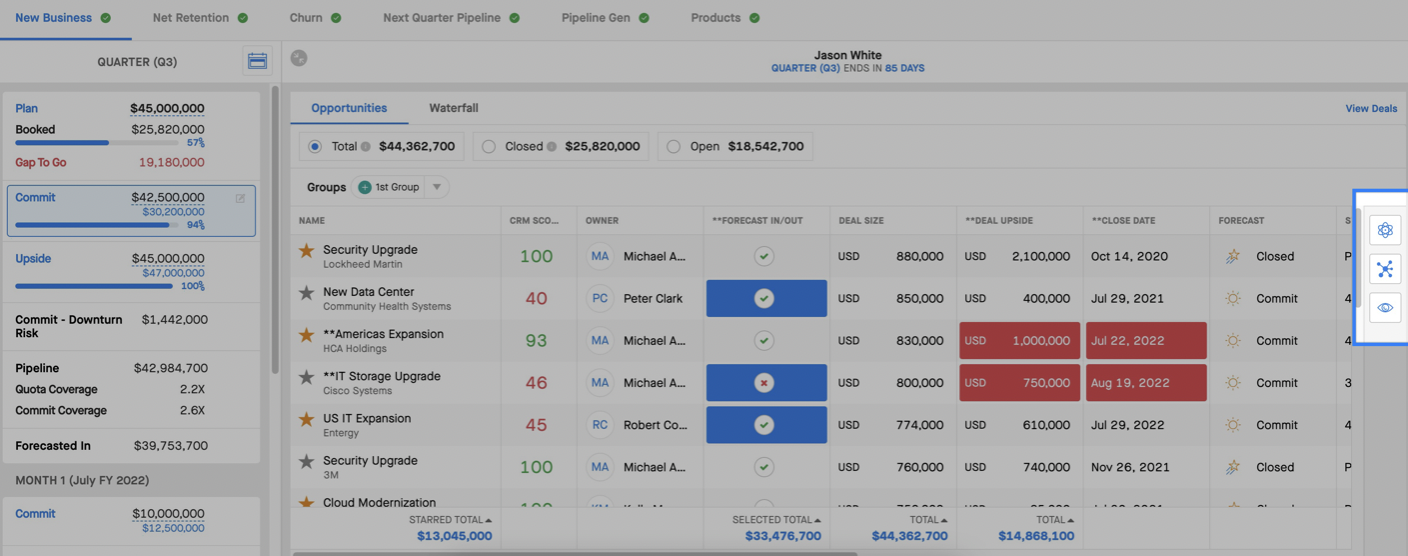Click the View Deals link

coord(1371,109)
